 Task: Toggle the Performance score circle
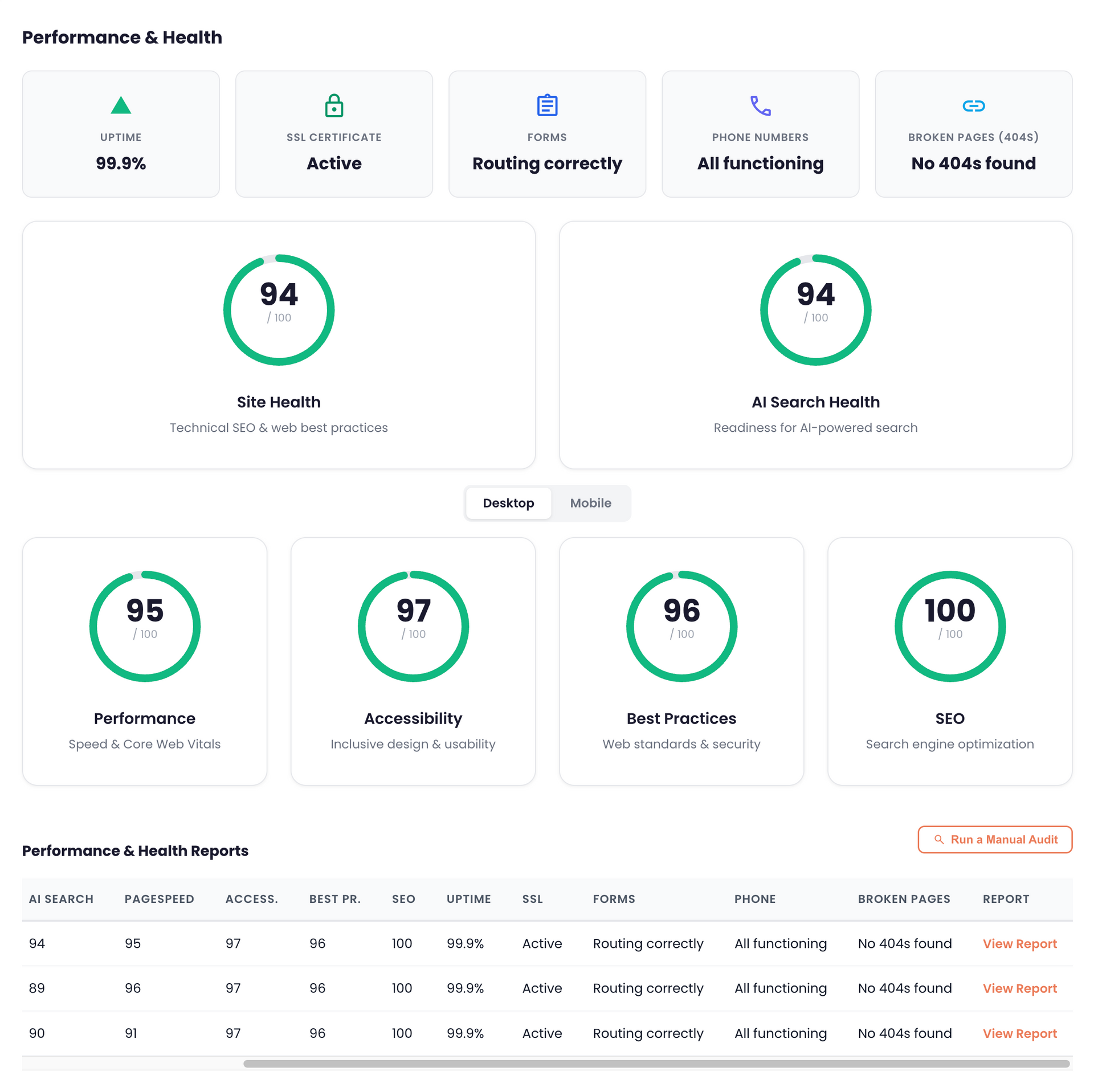tap(145, 627)
